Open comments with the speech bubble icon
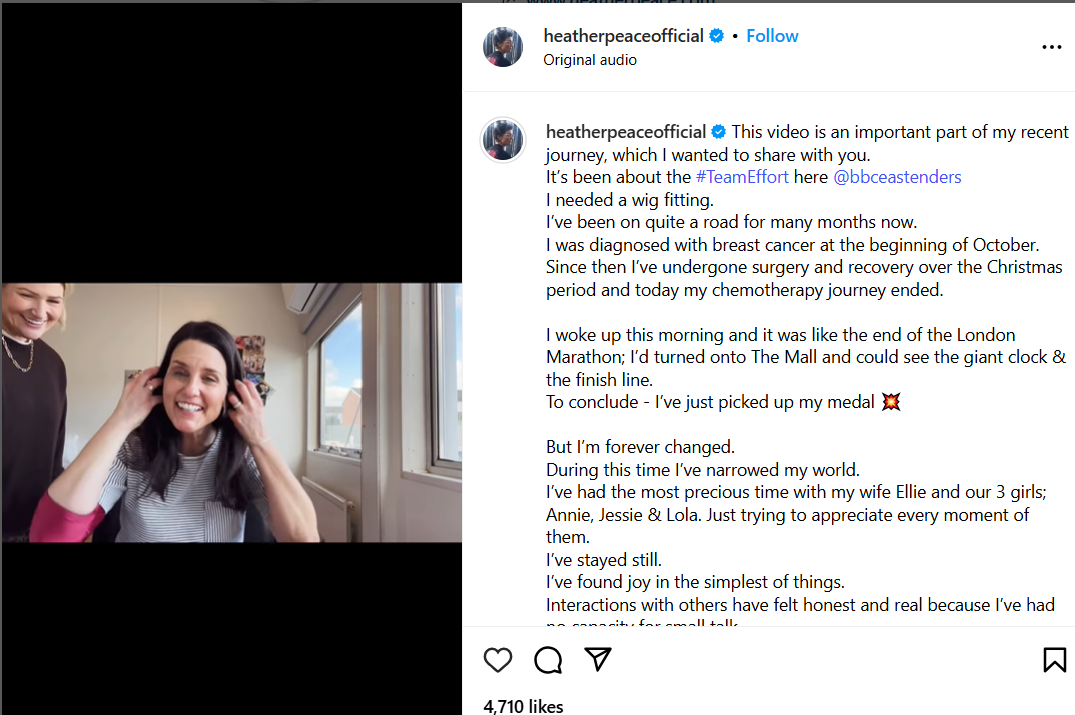 pyautogui.click(x=547, y=660)
